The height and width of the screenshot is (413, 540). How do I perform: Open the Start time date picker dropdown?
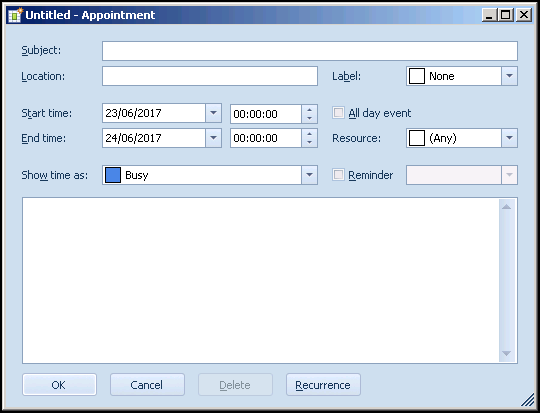[213, 113]
